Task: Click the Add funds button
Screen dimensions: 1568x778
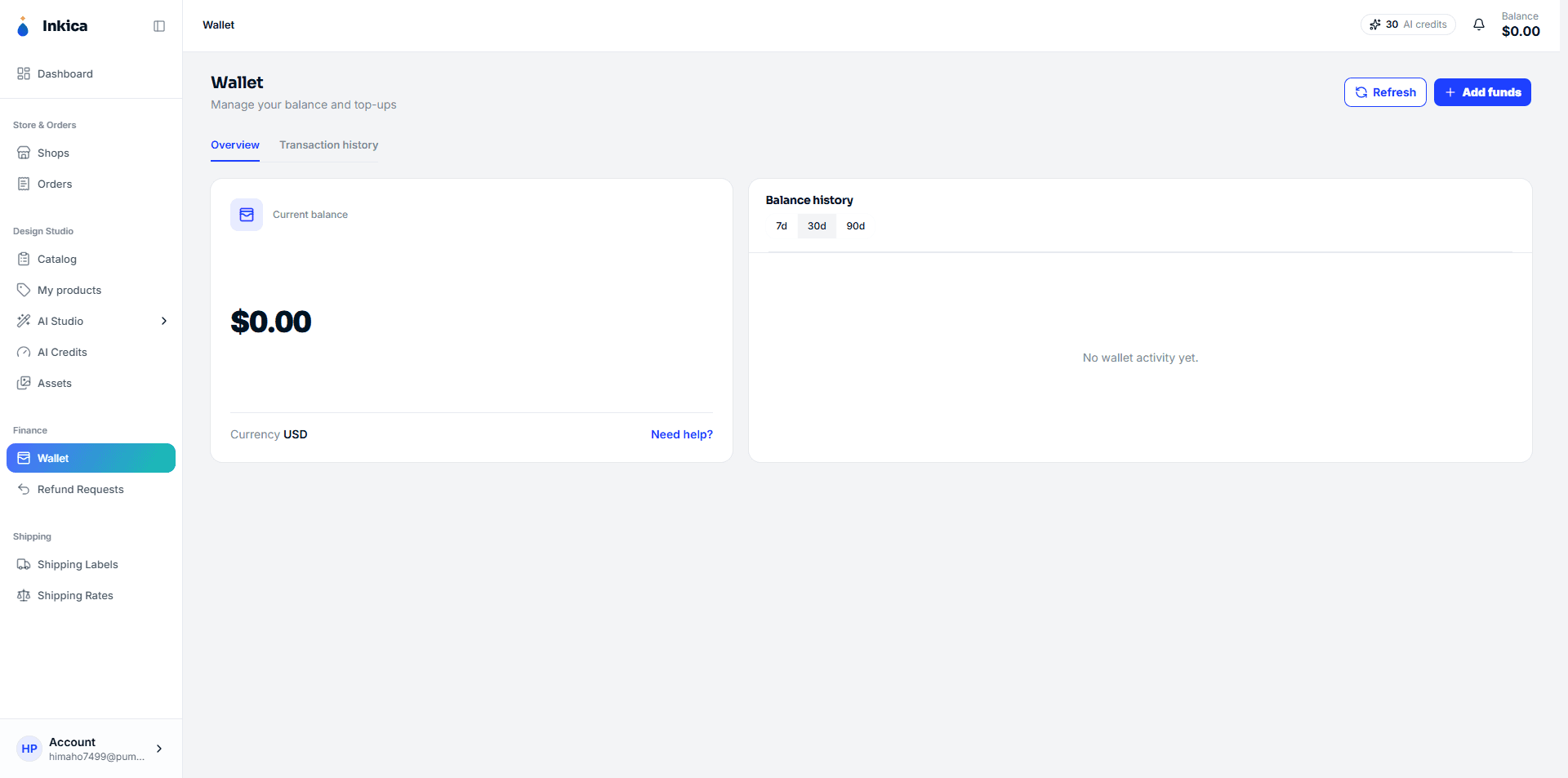Action: coord(1482,92)
